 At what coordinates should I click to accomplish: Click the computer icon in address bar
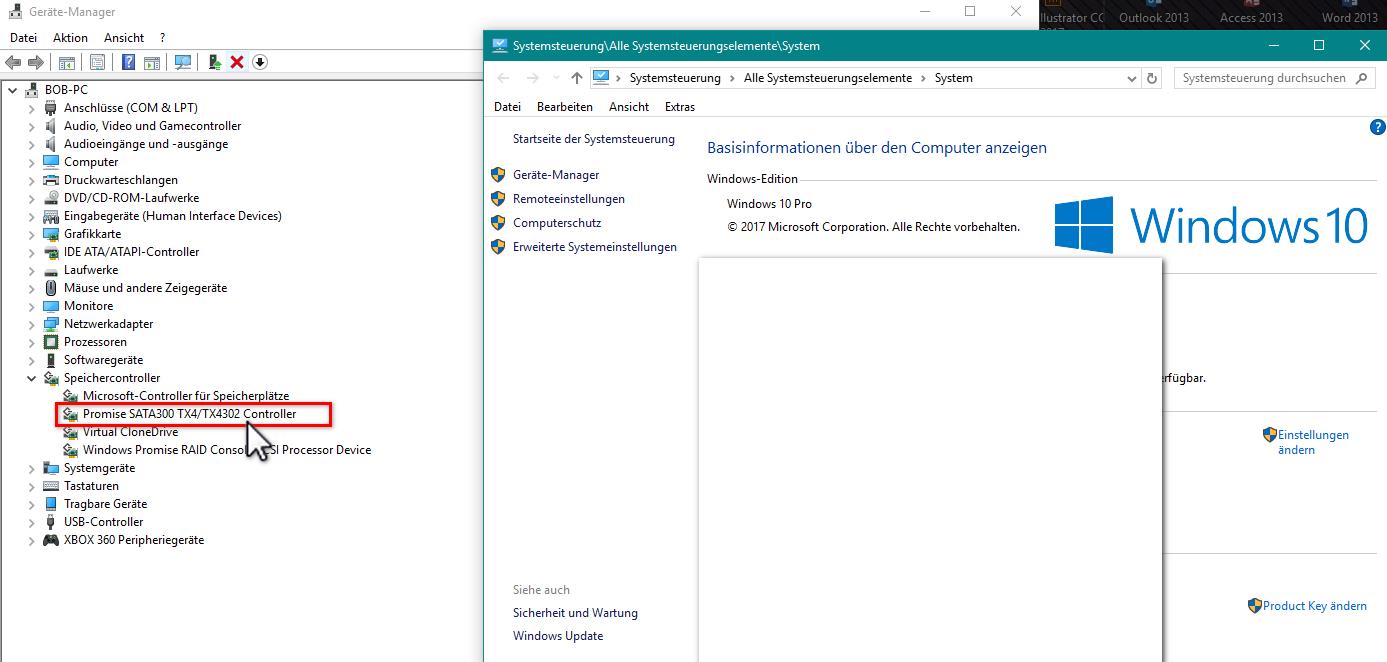tap(600, 78)
